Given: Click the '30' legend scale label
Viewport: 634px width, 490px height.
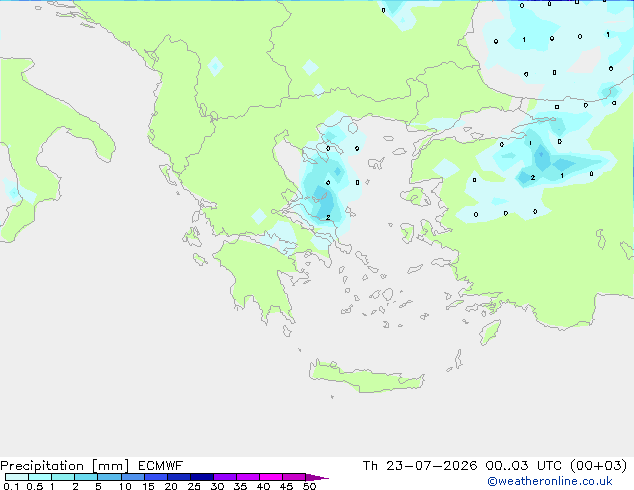Looking at the screenshot, I should click(217, 486).
